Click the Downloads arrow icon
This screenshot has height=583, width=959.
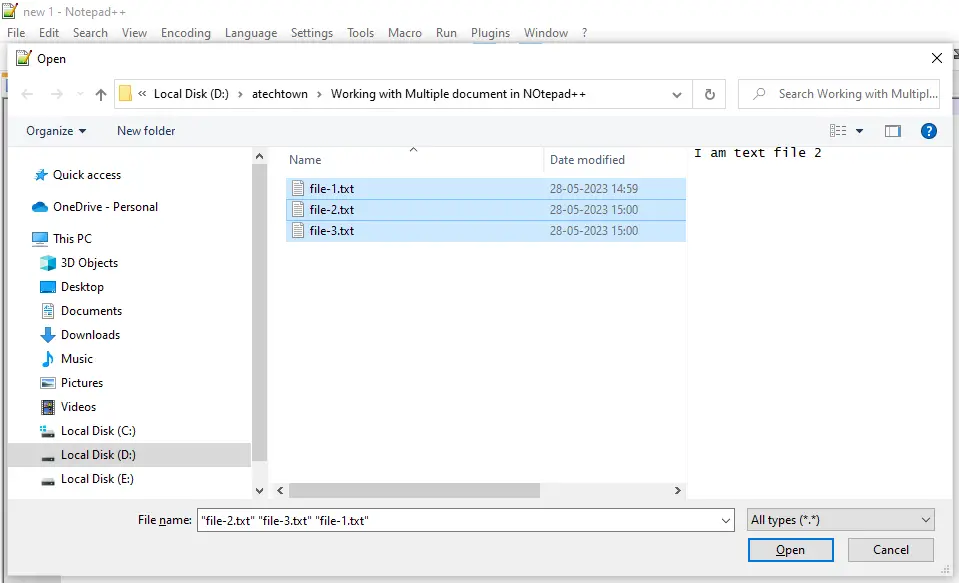coord(48,335)
